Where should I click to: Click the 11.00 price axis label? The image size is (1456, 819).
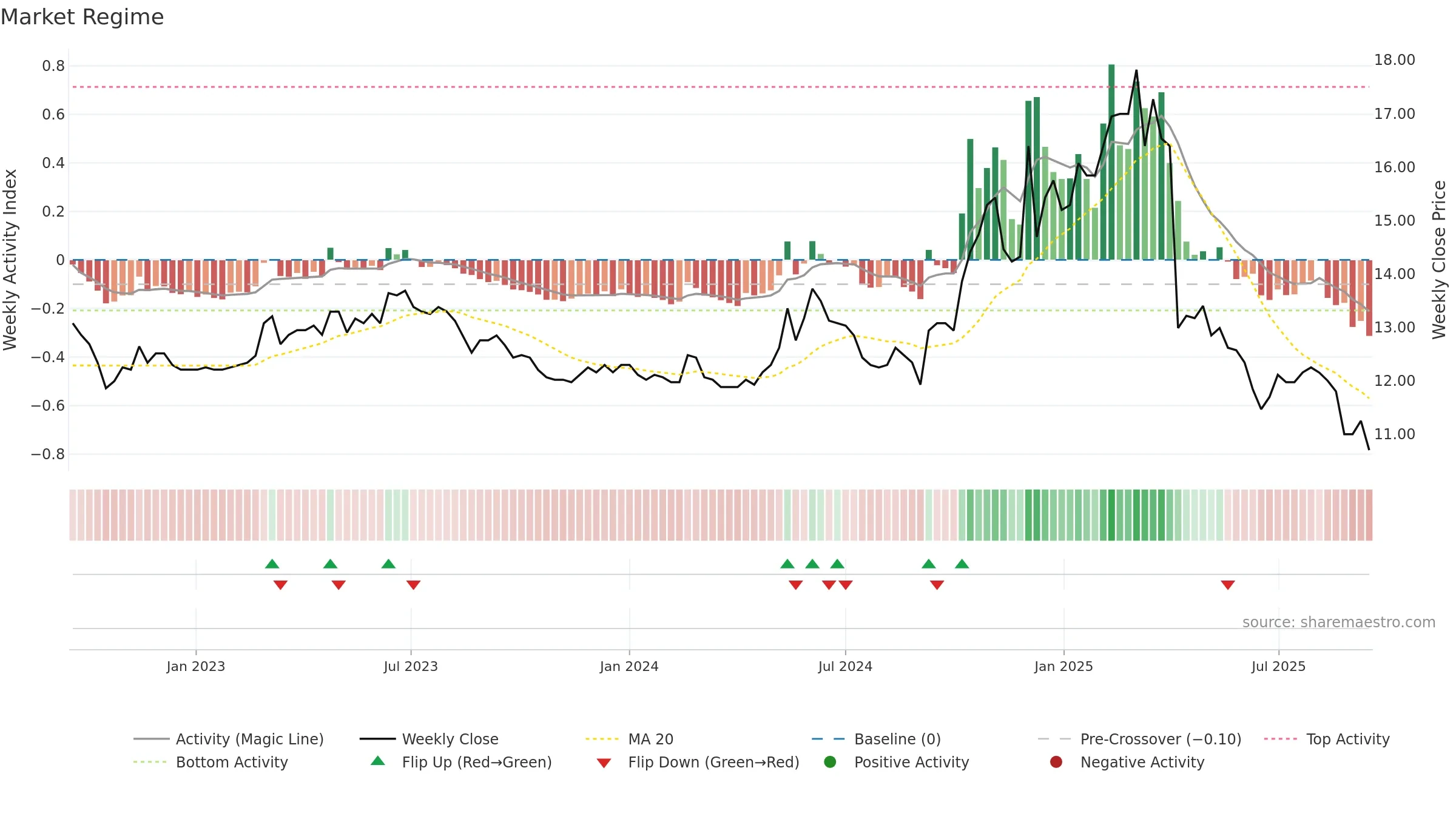[x=1394, y=434]
